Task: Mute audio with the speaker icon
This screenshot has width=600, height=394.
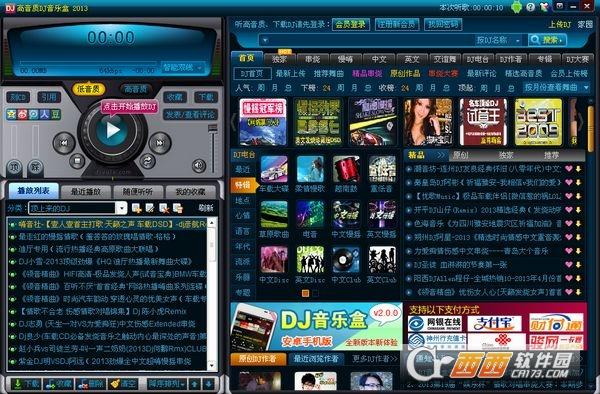Action: pyautogui.click(x=199, y=166)
